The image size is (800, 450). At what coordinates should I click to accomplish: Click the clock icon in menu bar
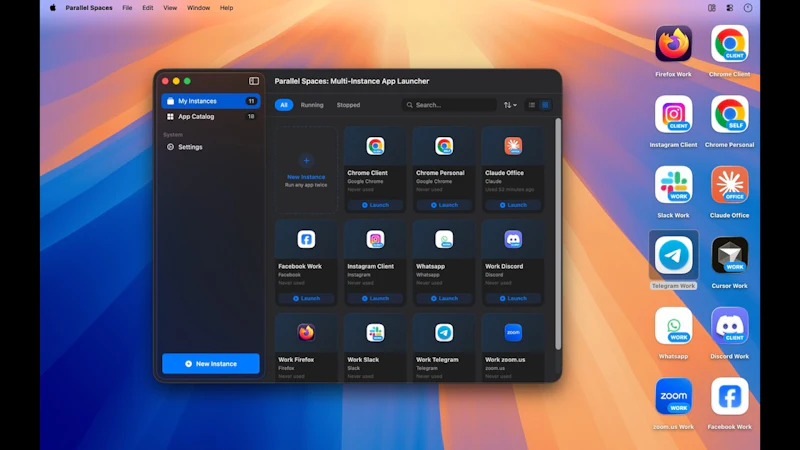coord(748,8)
